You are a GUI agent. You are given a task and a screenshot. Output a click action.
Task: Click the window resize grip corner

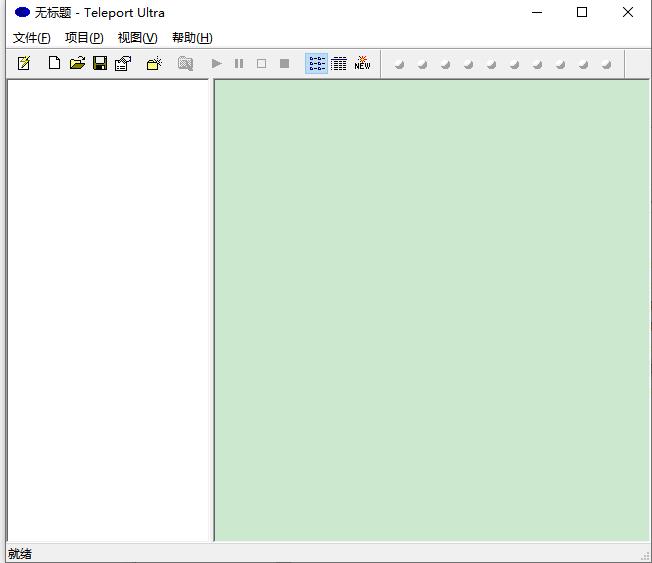(x=645, y=556)
